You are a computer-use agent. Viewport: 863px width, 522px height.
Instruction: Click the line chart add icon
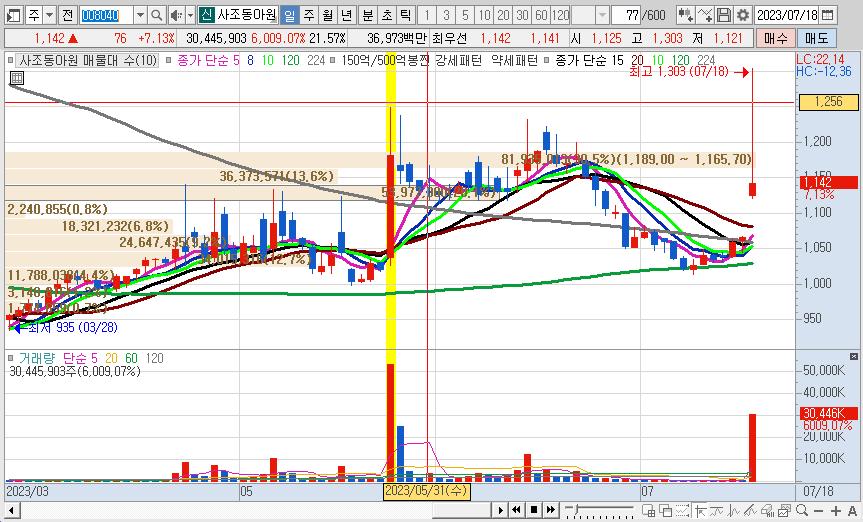[x=705, y=15]
